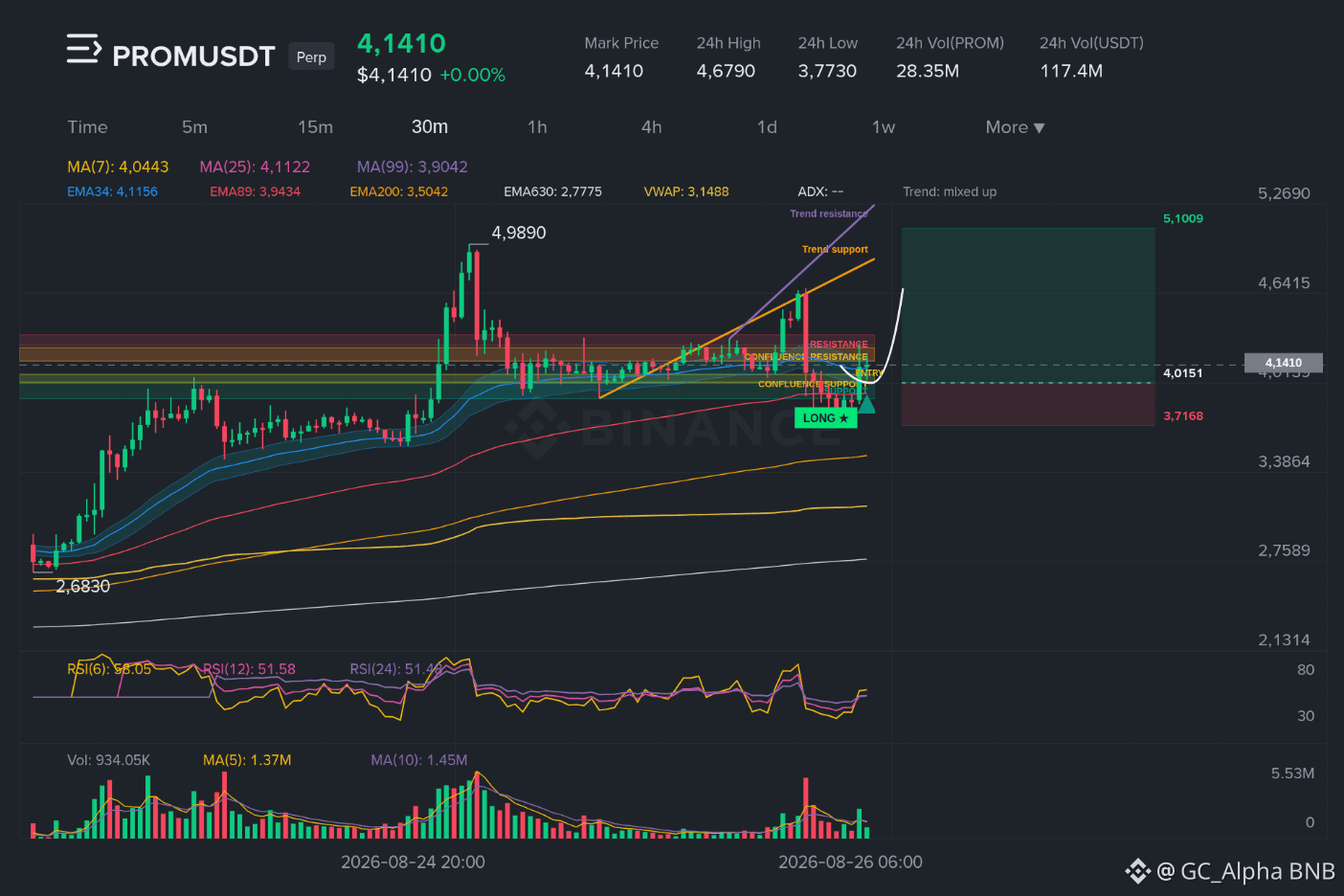This screenshot has height=896, width=1344.
Task: Click the 5.53M volume axis label
Action: coord(1292,773)
